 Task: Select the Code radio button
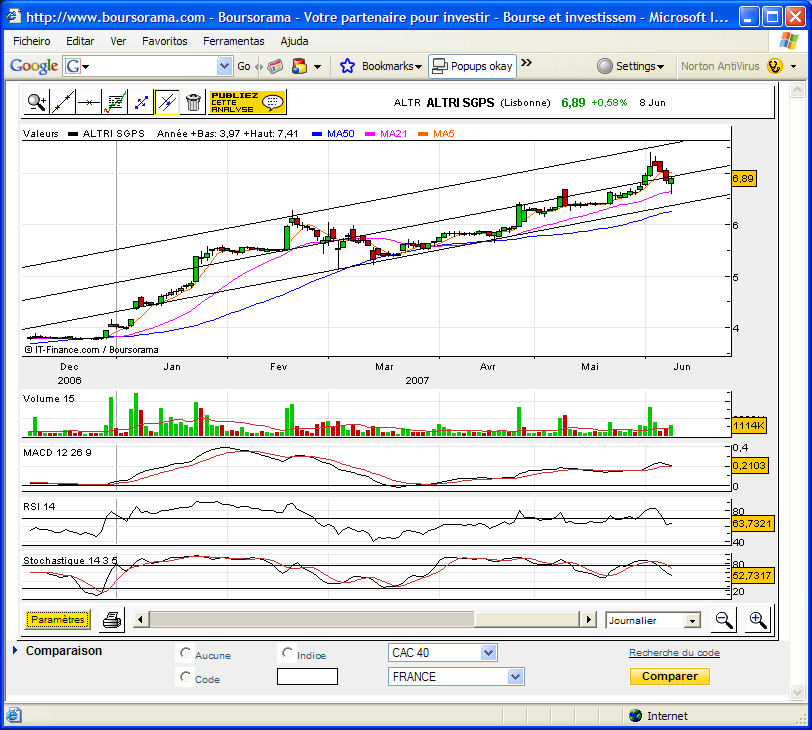pyautogui.click(x=185, y=677)
